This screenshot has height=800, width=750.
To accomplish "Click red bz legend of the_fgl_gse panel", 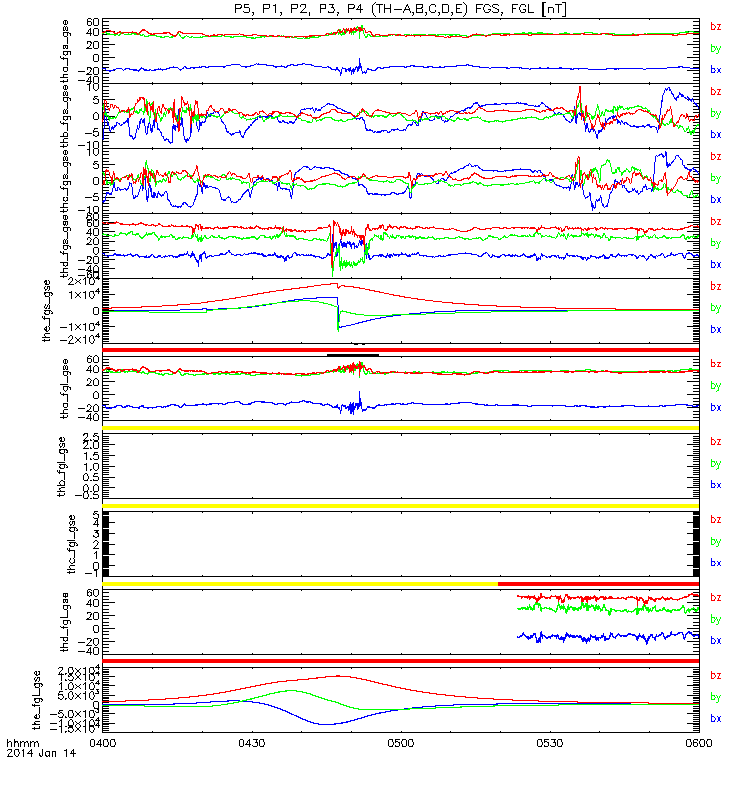I will [x=716, y=676].
